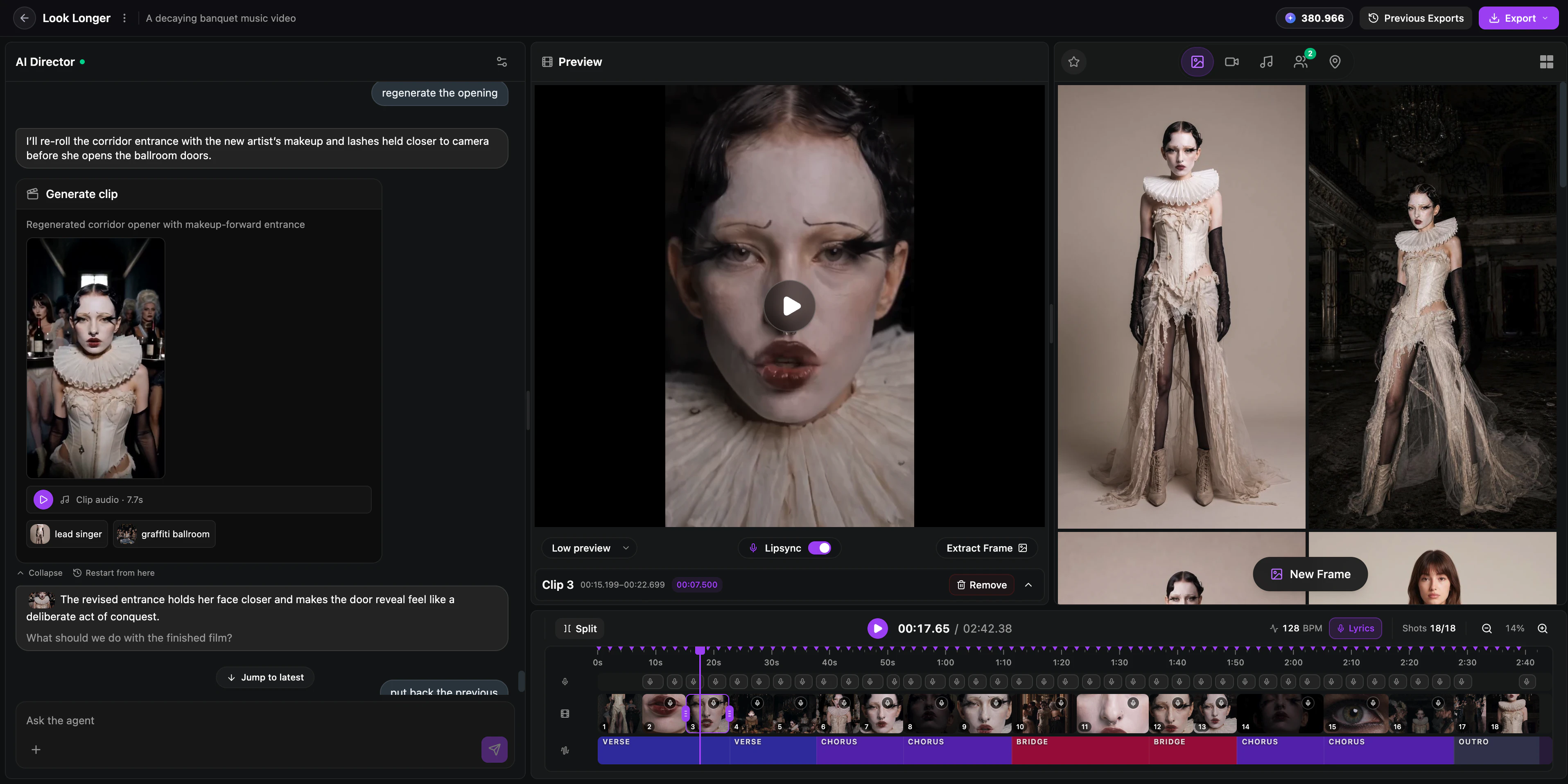Select timeline clip 1 thumbnail
1568x784 pixels.
pyautogui.click(x=620, y=714)
